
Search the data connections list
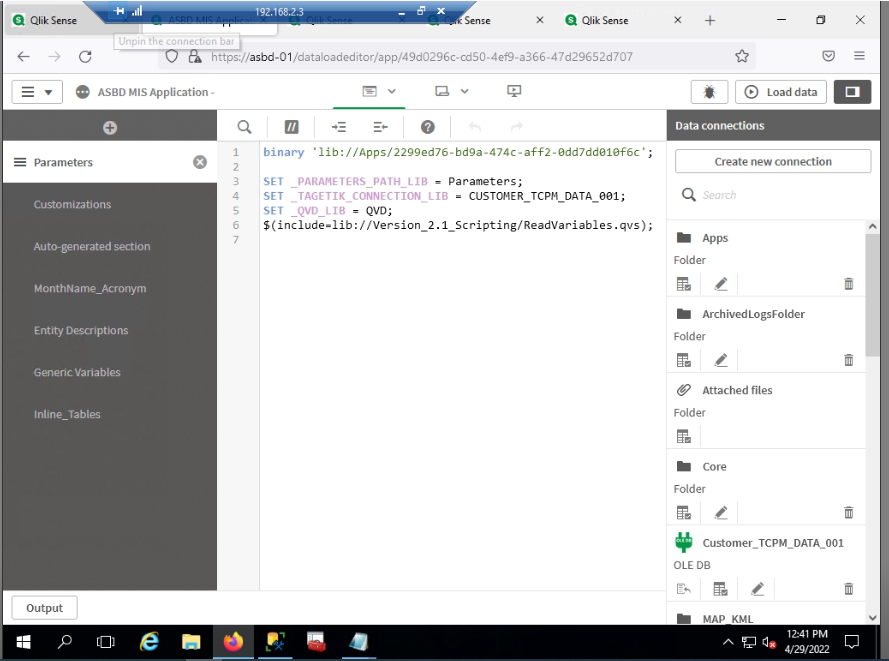point(773,195)
